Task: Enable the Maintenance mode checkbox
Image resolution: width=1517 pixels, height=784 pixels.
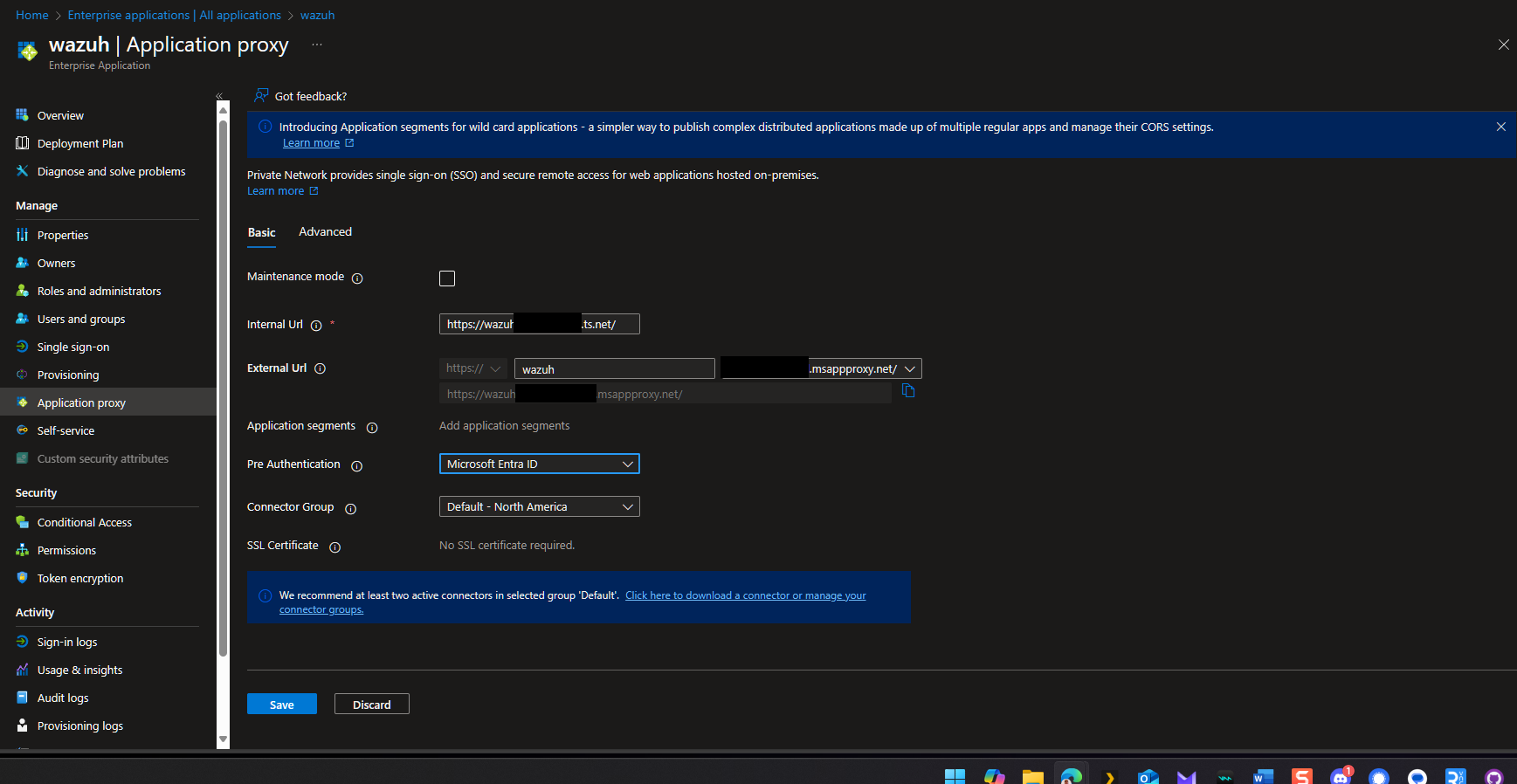Action: [447, 279]
